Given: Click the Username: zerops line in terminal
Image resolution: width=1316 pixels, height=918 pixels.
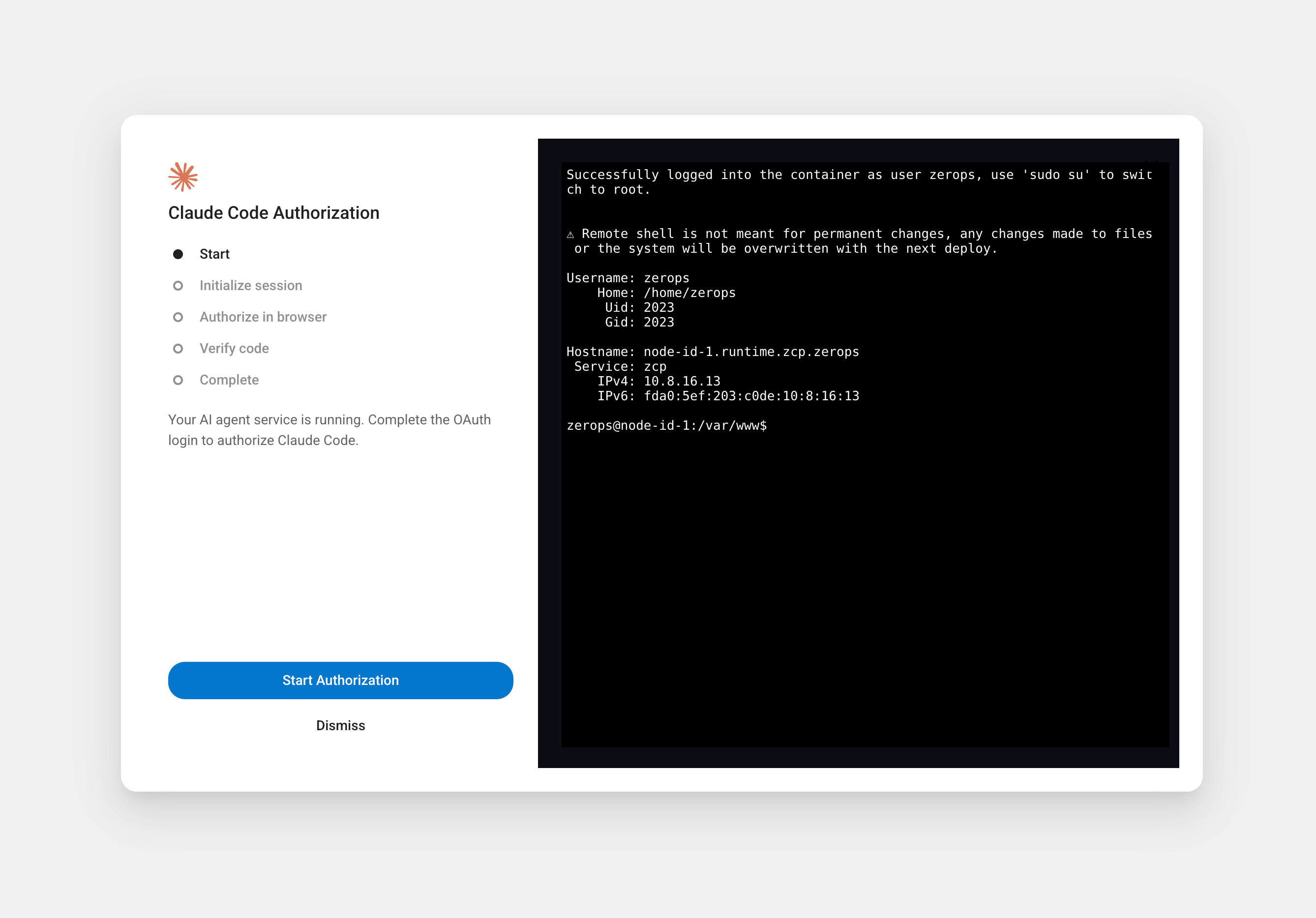Looking at the screenshot, I should click(628, 278).
